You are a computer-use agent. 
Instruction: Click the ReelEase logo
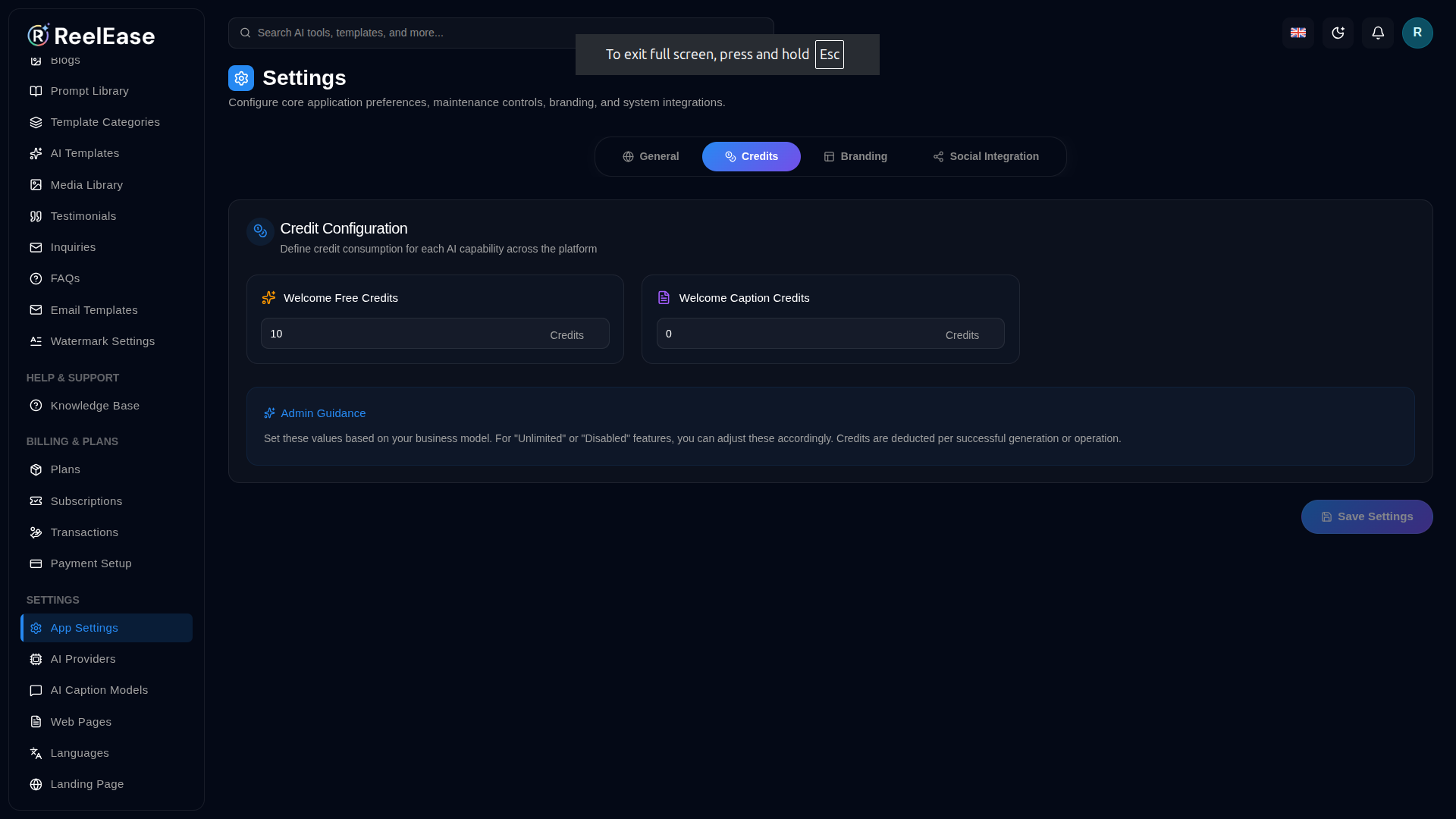tap(91, 35)
